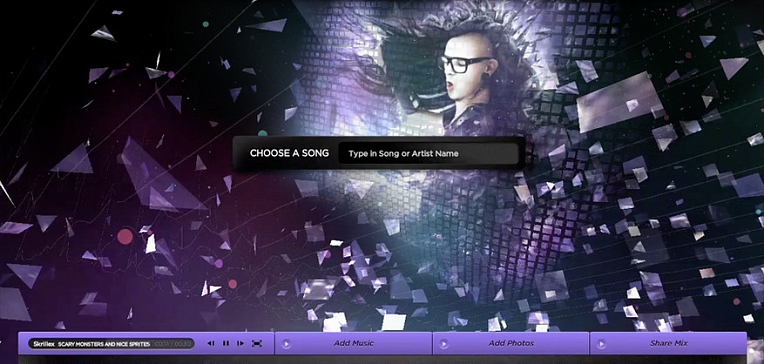Click the Scary Monsters and Nice Sprites title
The height and width of the screenshot is (364, 764).
(104, 344)
